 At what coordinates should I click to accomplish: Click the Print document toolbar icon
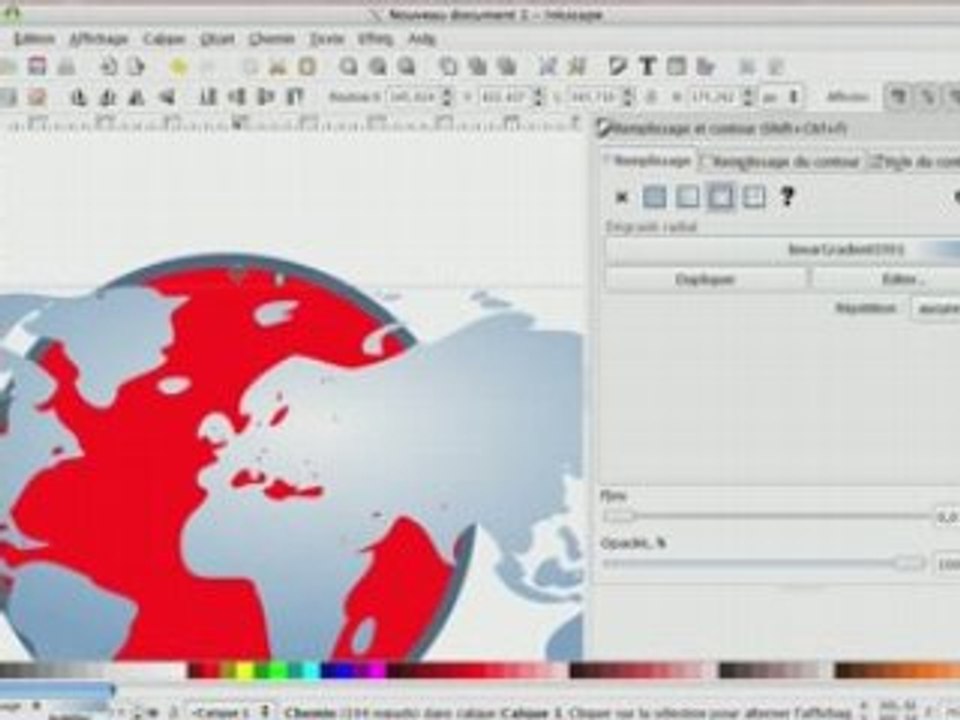tap(66, 66)
